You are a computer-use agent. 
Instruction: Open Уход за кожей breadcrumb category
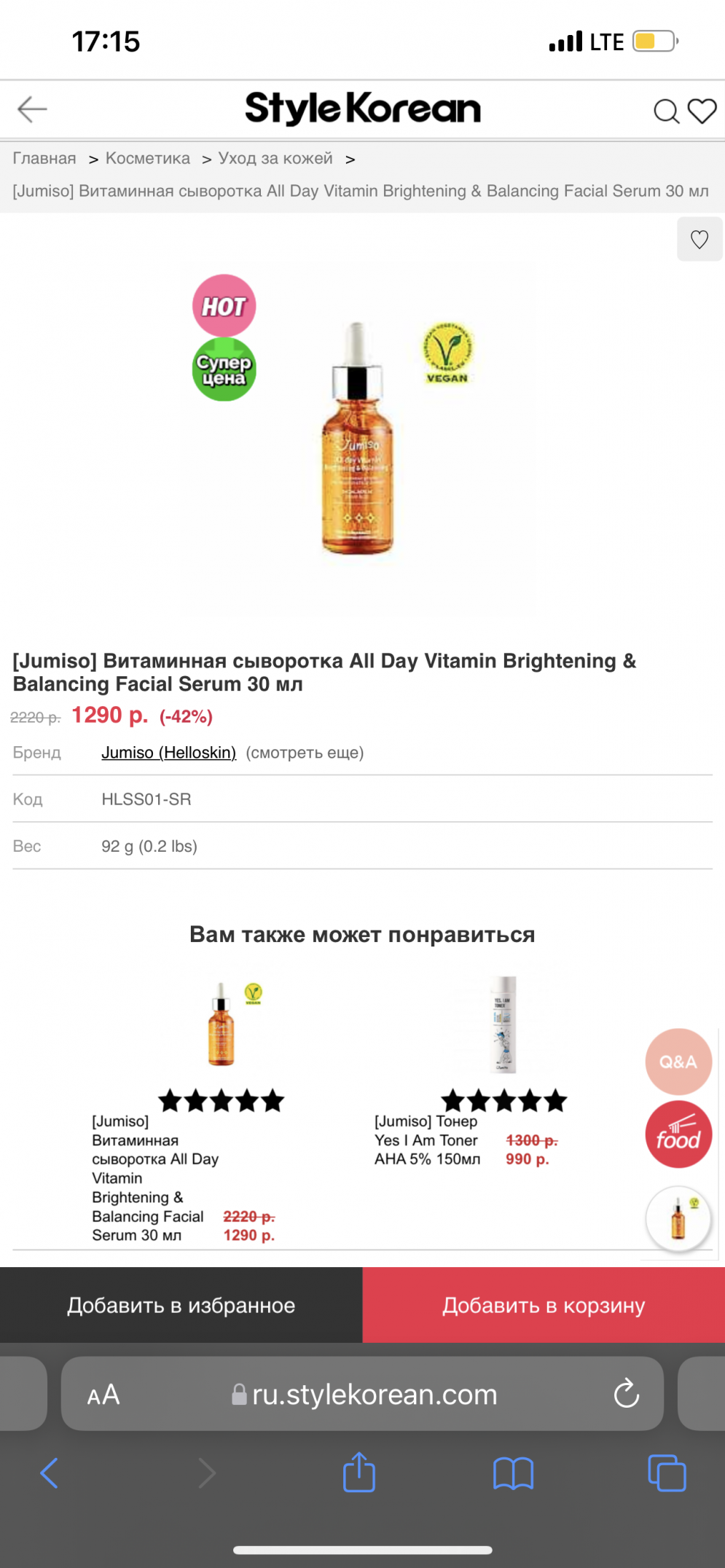point(275,158)
